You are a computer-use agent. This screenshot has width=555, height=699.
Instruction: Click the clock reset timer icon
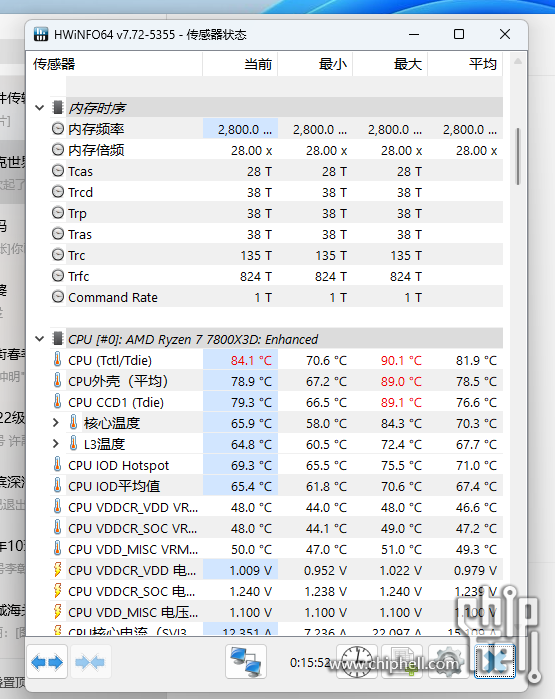pyautogui.click(x=357, y=662)
